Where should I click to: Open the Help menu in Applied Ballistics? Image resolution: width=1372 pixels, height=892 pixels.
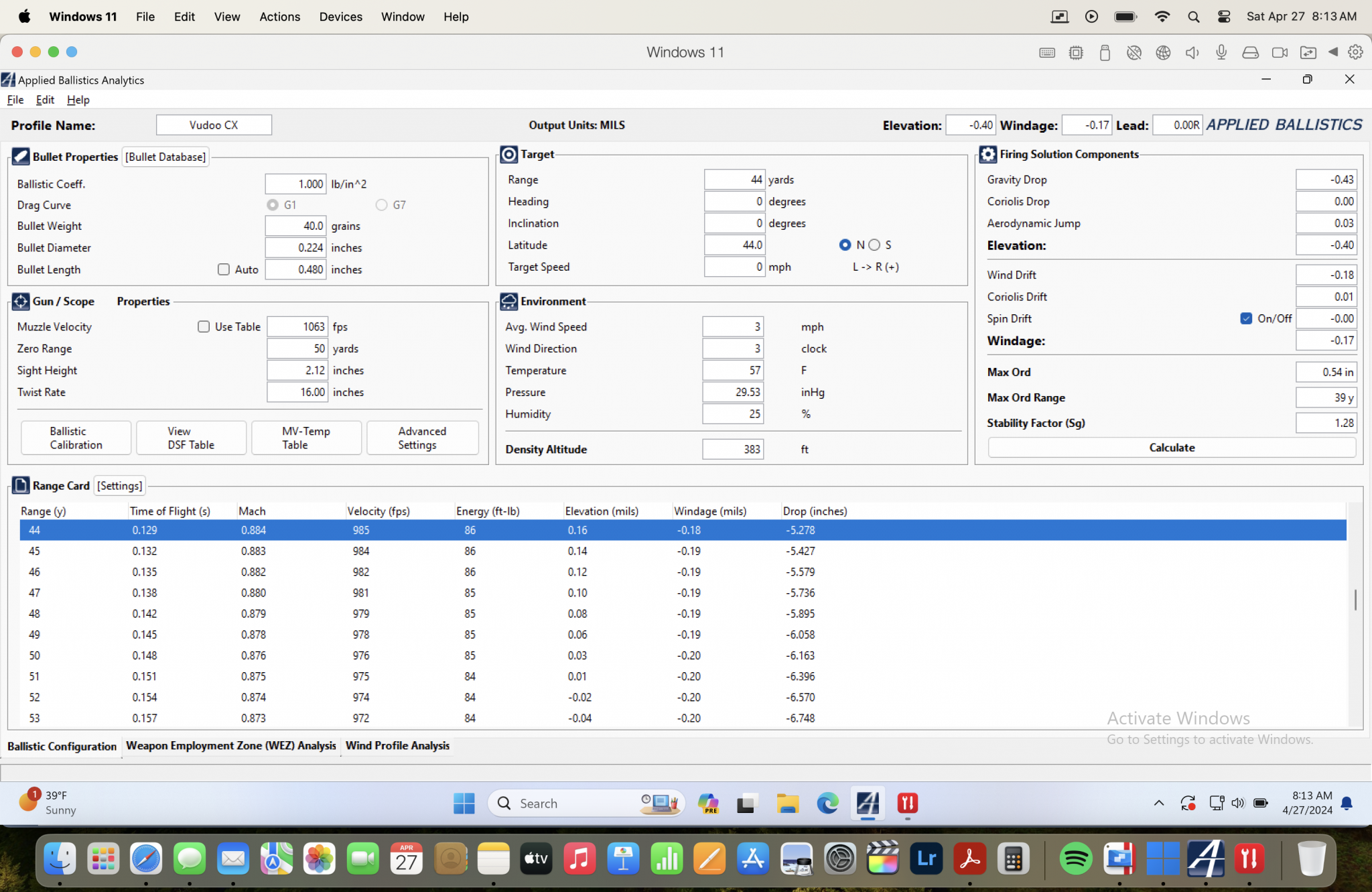click(78, 99)
